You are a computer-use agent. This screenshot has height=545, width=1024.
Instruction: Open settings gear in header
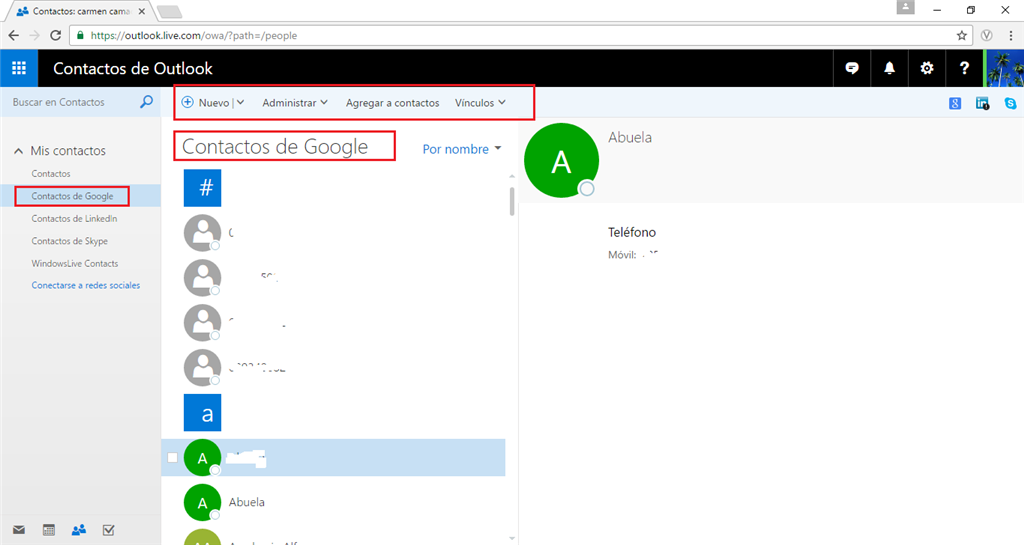tap(927, 68)
